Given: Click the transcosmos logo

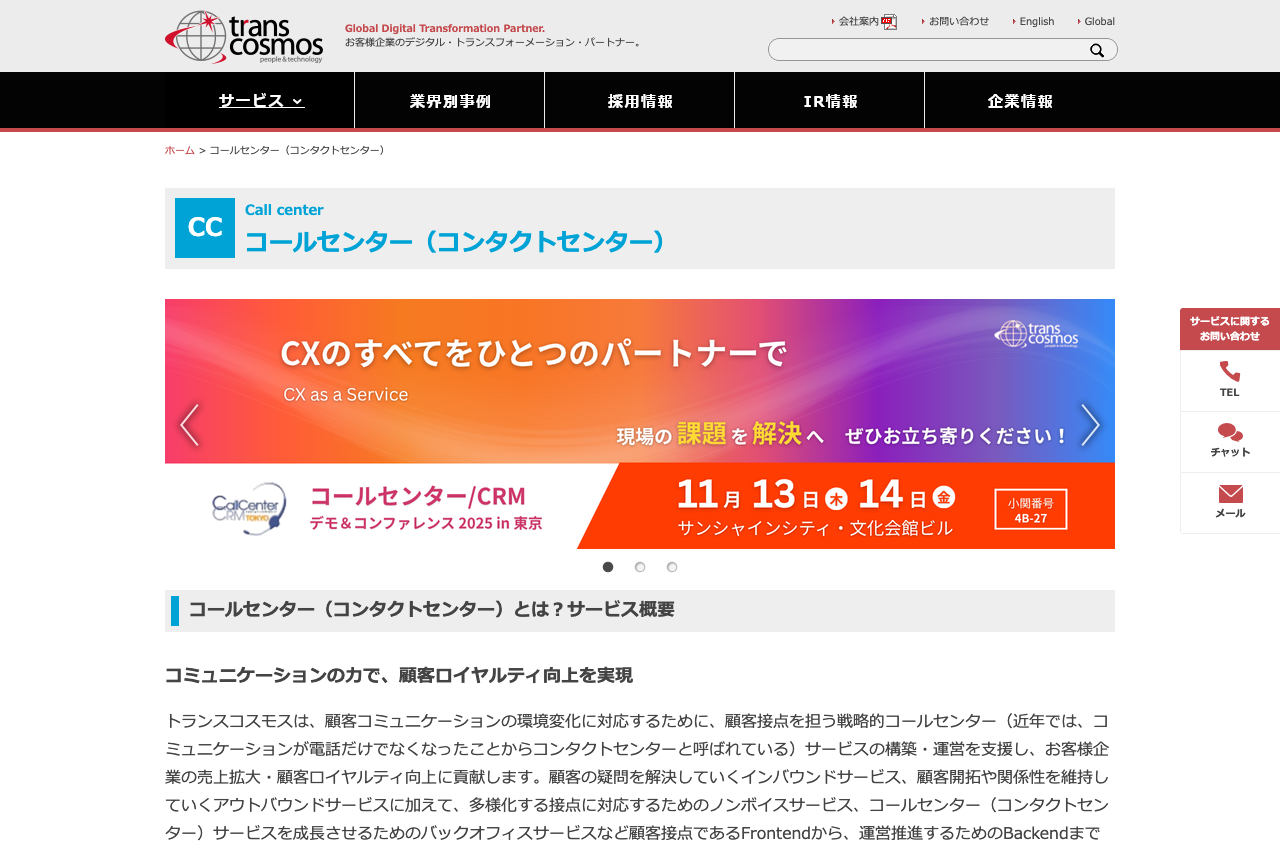Looking at the screenshot, I should [x=244, y=37].
